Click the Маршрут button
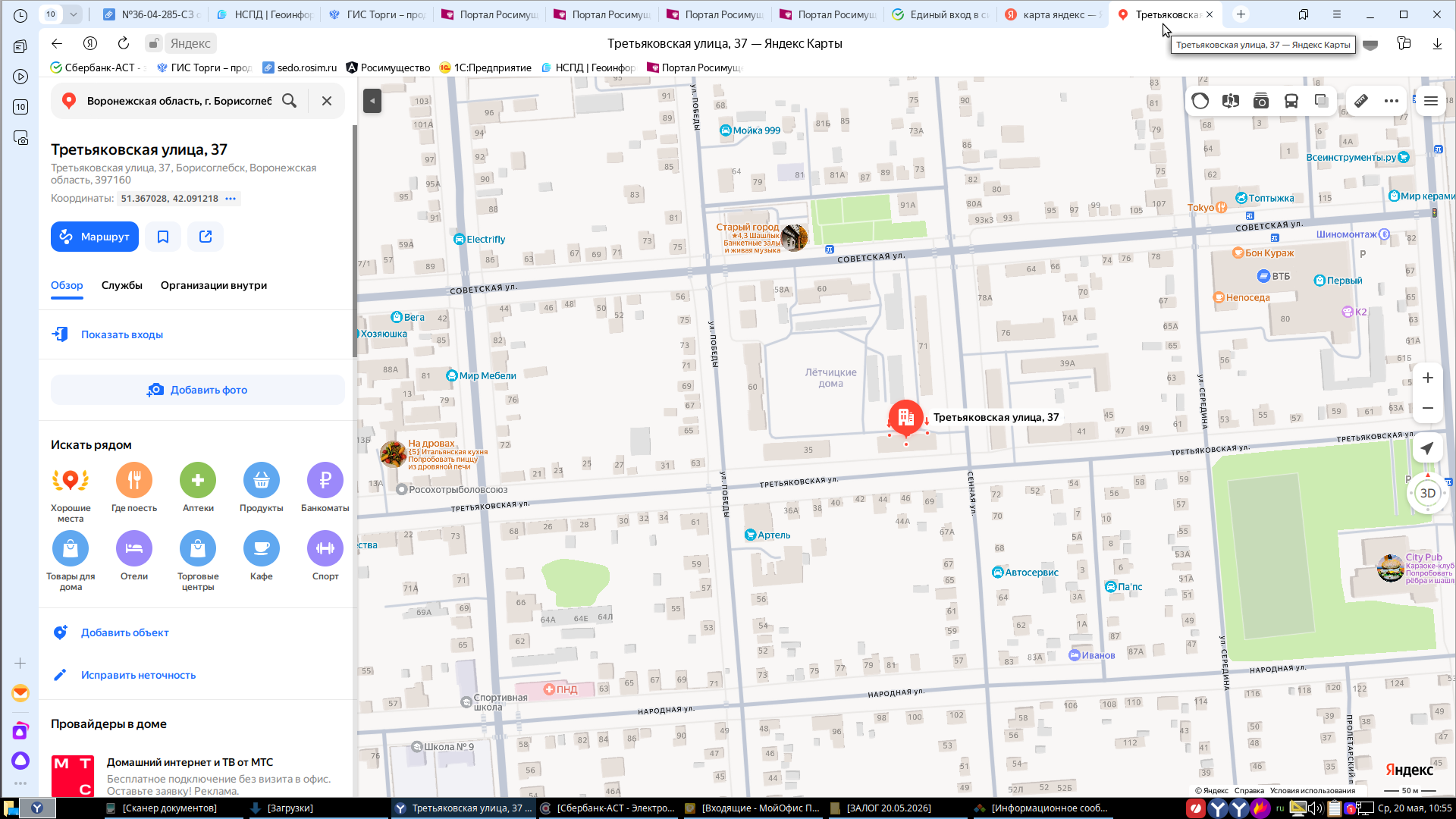The image size is (1456, 819). [95, 237]
